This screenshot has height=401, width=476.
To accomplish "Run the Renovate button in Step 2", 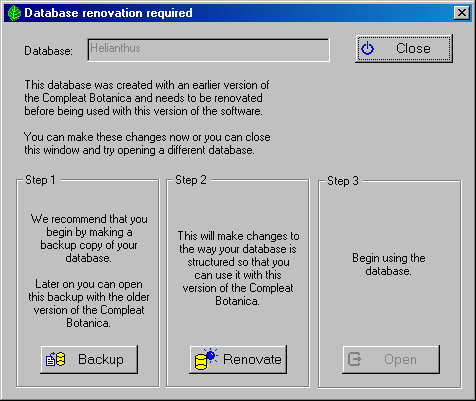I will click(238, 359).
